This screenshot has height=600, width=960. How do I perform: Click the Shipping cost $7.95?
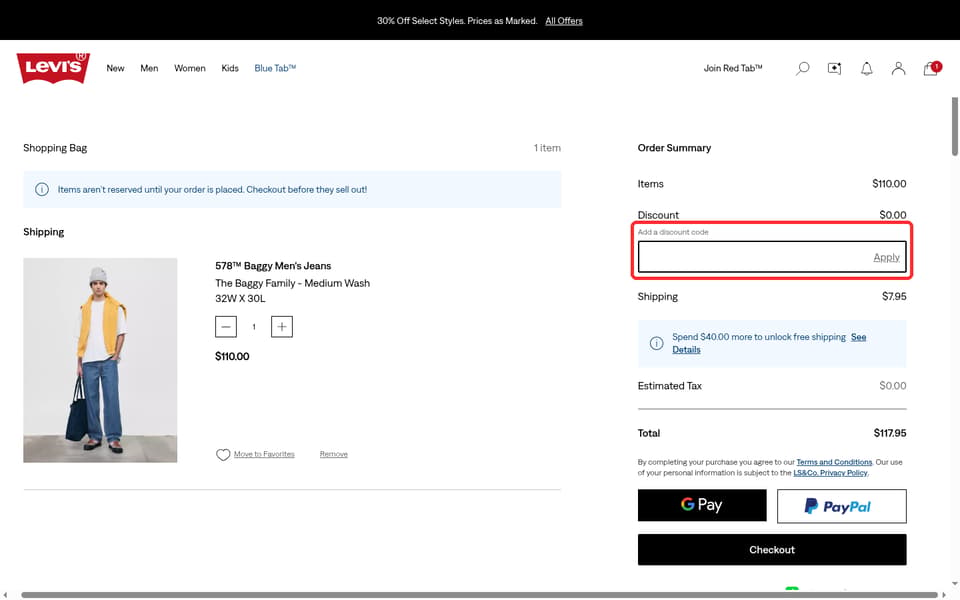pyautogui.click(x=894, y=296)
